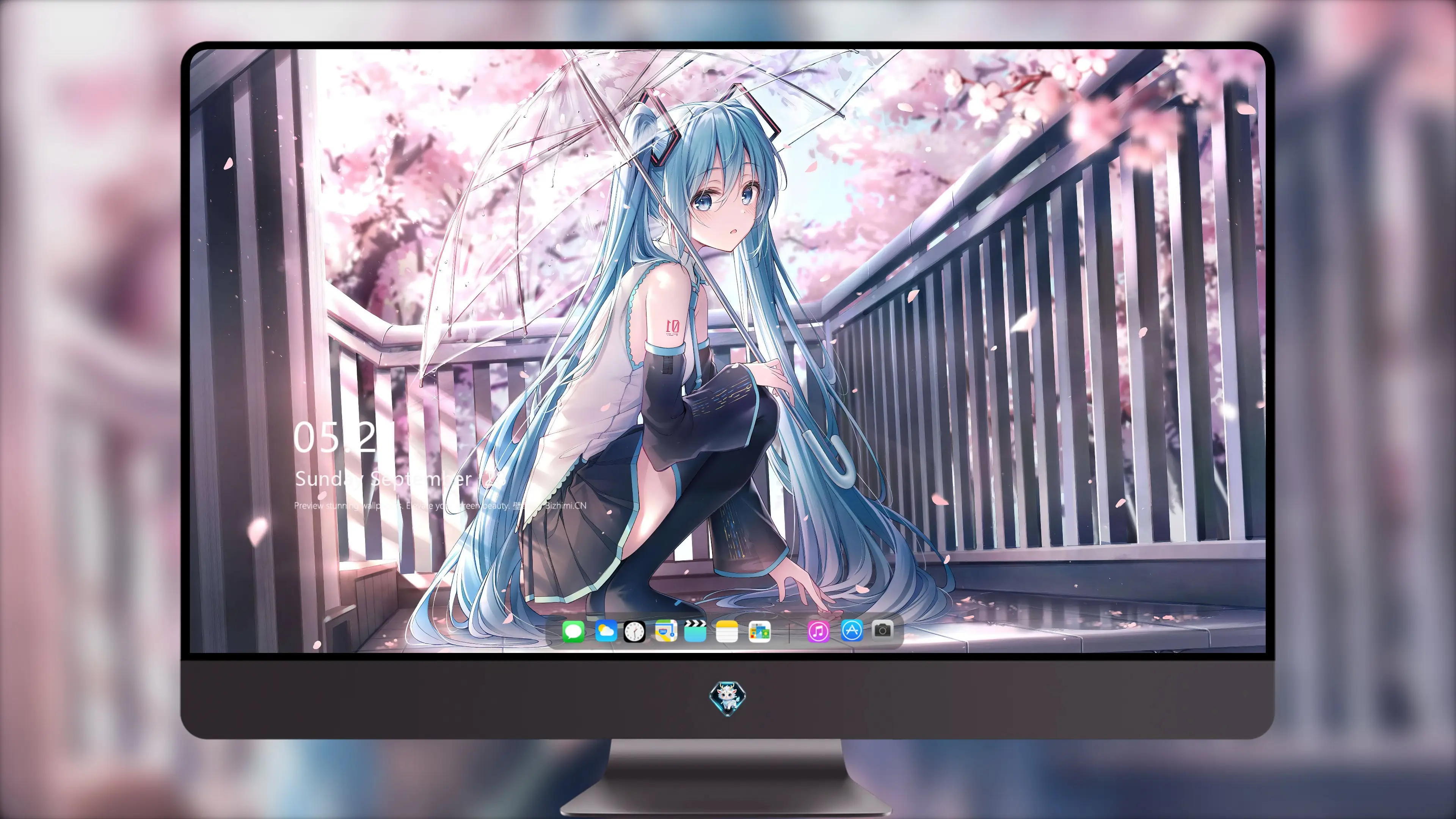Open the App Store from the dock

852,630
